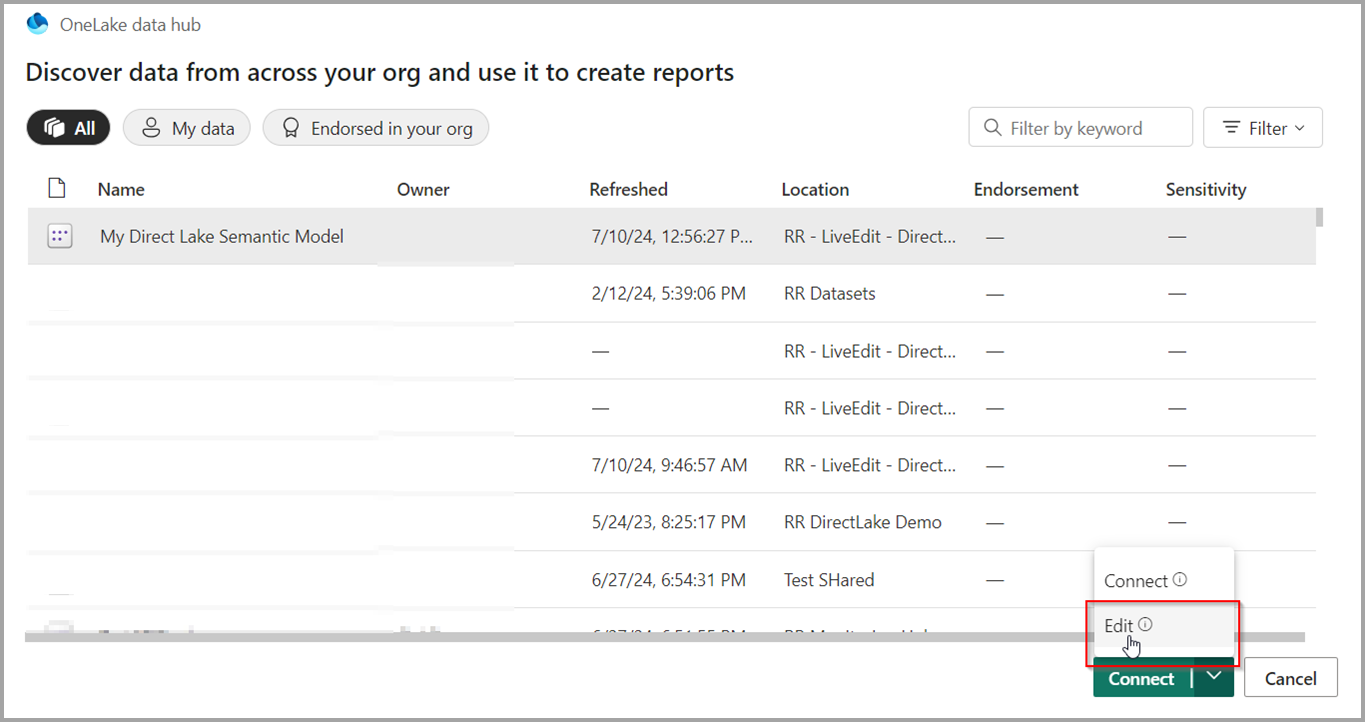Sort by the Owner column header
The height and width of the screenshot is (722, 1365).
click(423, 189)
